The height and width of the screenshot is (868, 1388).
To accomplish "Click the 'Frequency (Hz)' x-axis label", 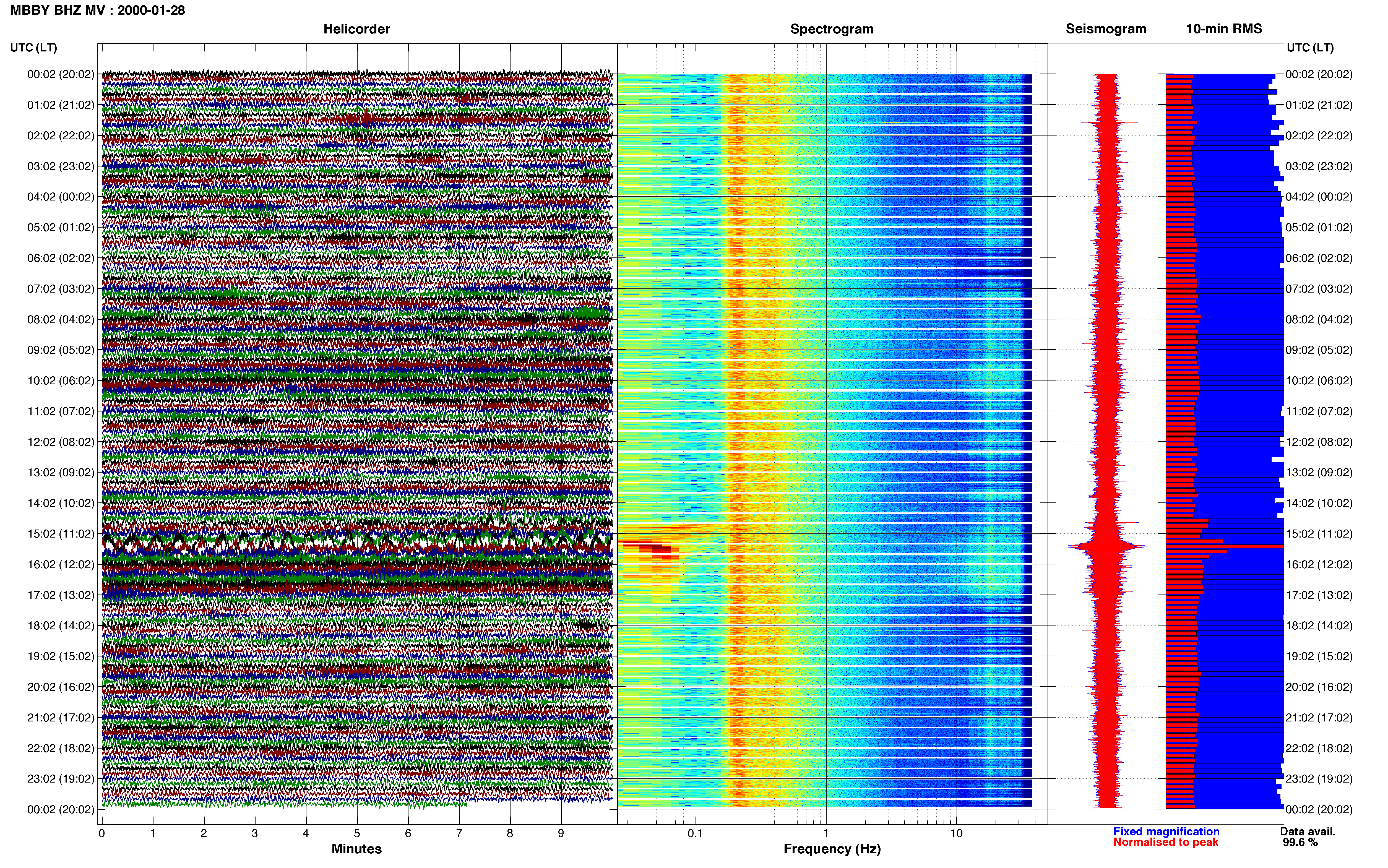I will coord(832,849).
